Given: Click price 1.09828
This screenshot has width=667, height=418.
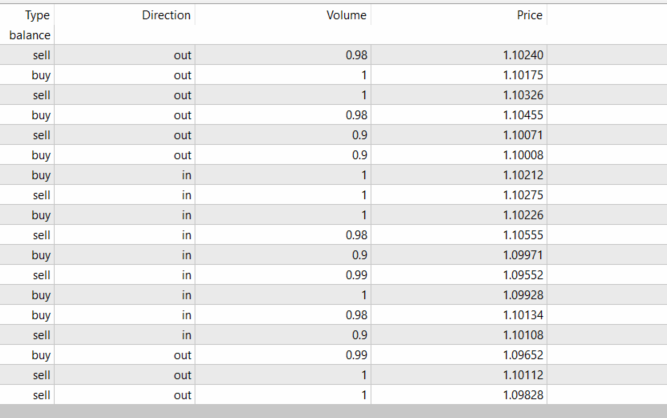Looking at the screenshot, I should pyautogui.click(x=523, y=395).
